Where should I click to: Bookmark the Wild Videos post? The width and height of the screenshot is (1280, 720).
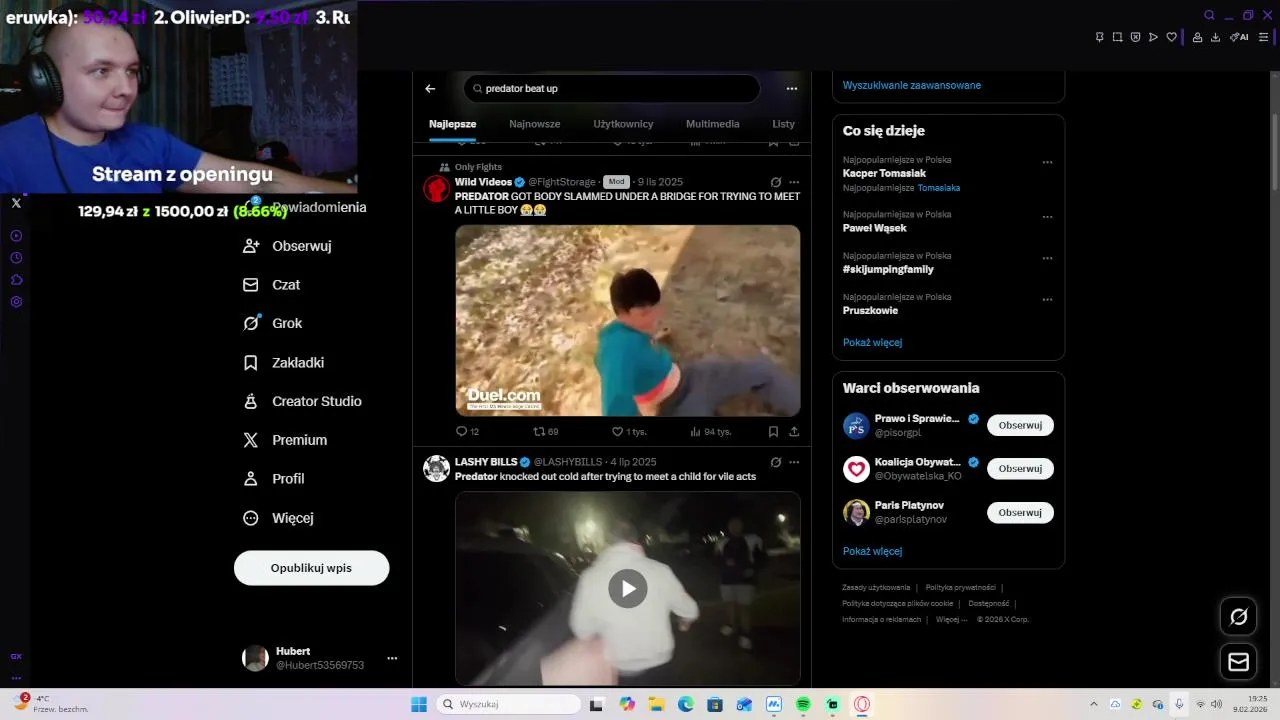773,432
